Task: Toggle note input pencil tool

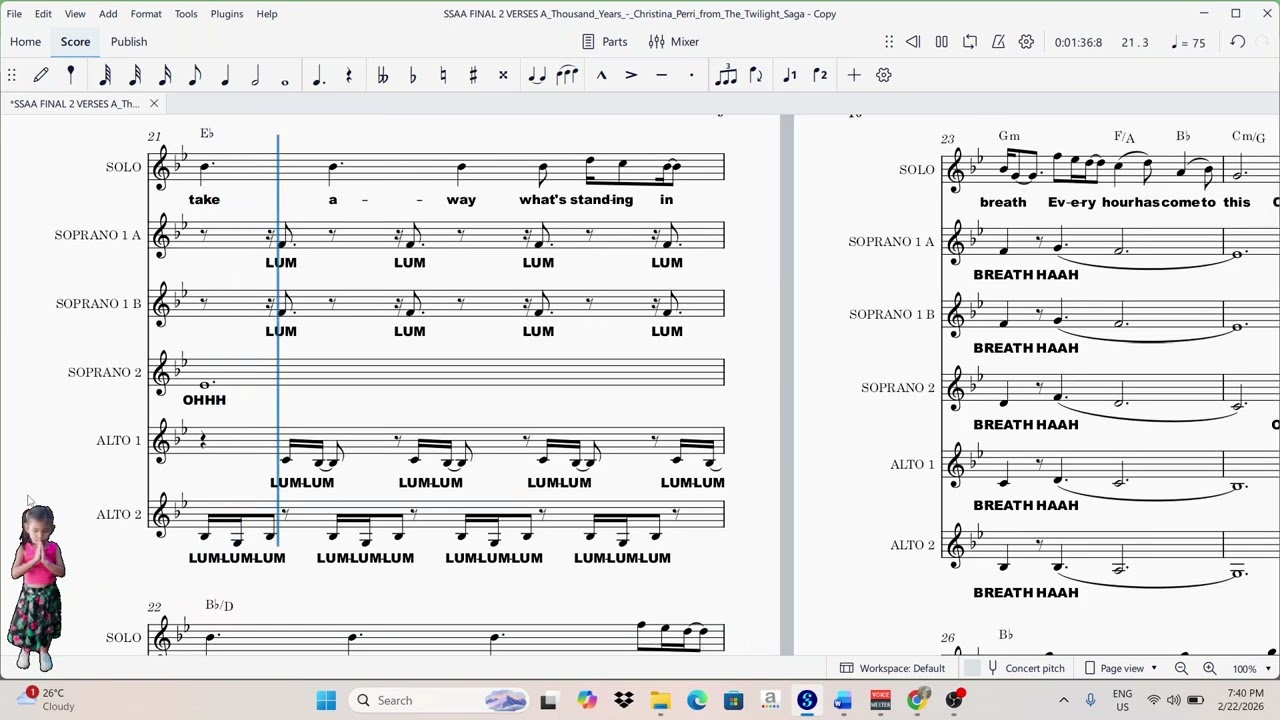Action: tap(41, 75)
